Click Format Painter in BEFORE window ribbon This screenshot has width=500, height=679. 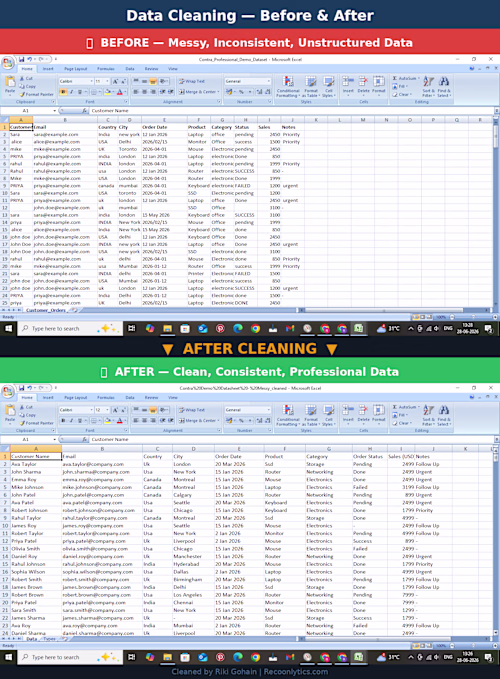pyautogui.click(x=36, y=94)
